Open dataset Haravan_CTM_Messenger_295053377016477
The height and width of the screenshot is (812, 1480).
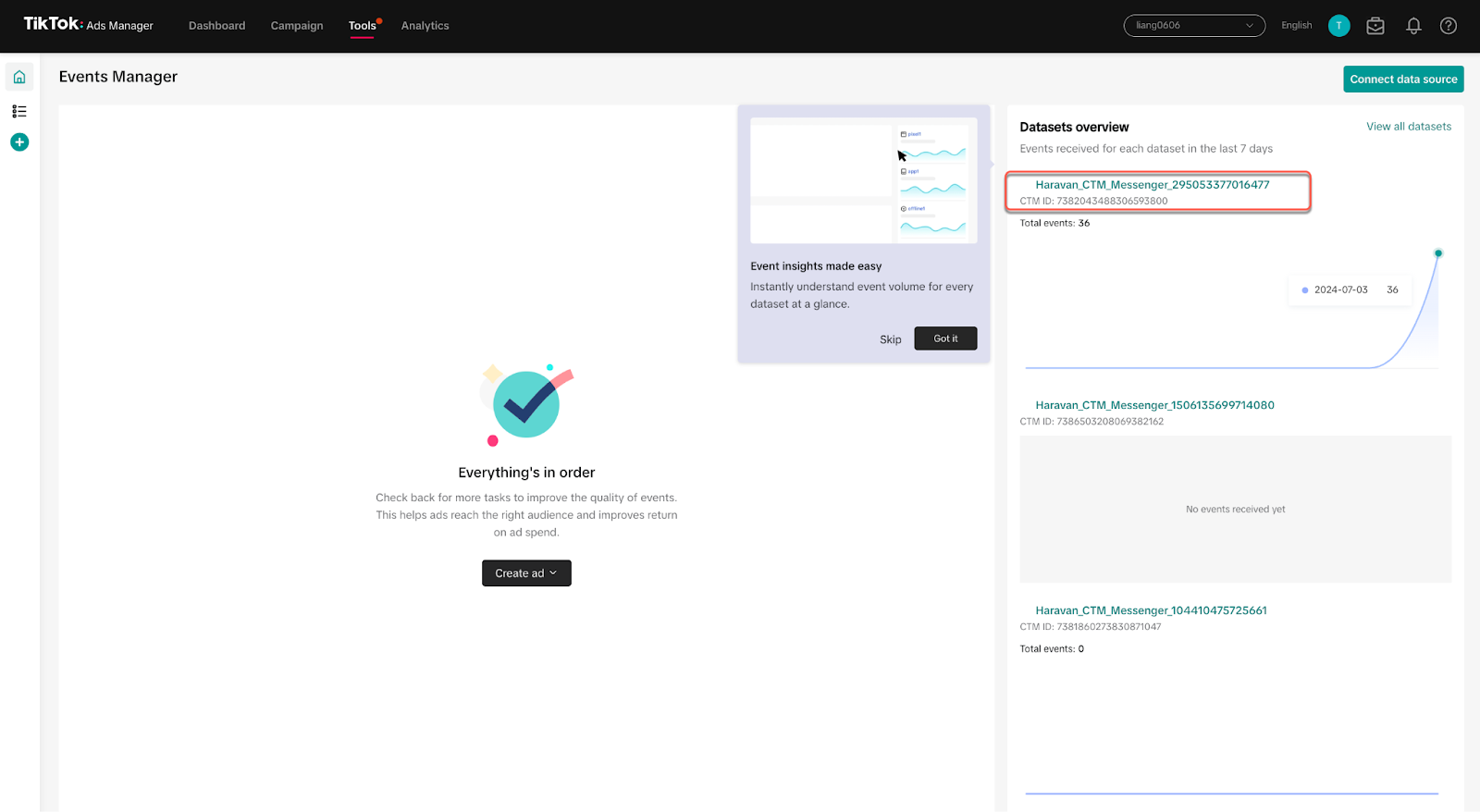pyautogui.click(x=1153, y=185)
